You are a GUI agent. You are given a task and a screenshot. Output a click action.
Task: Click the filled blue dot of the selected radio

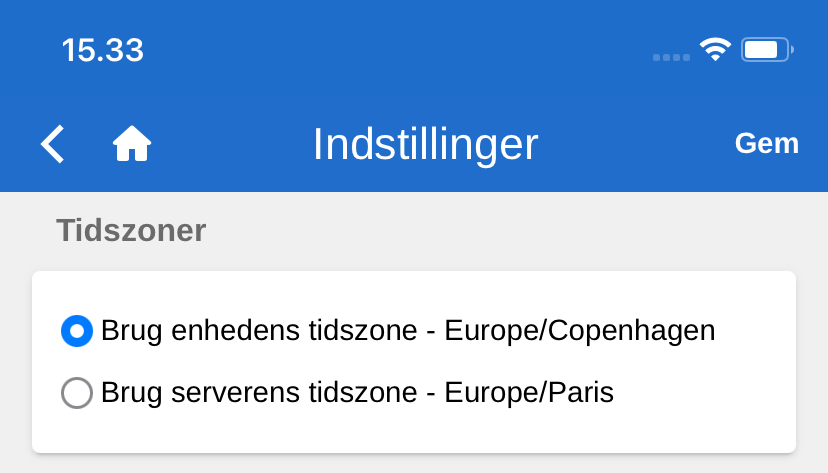point(77,331)
